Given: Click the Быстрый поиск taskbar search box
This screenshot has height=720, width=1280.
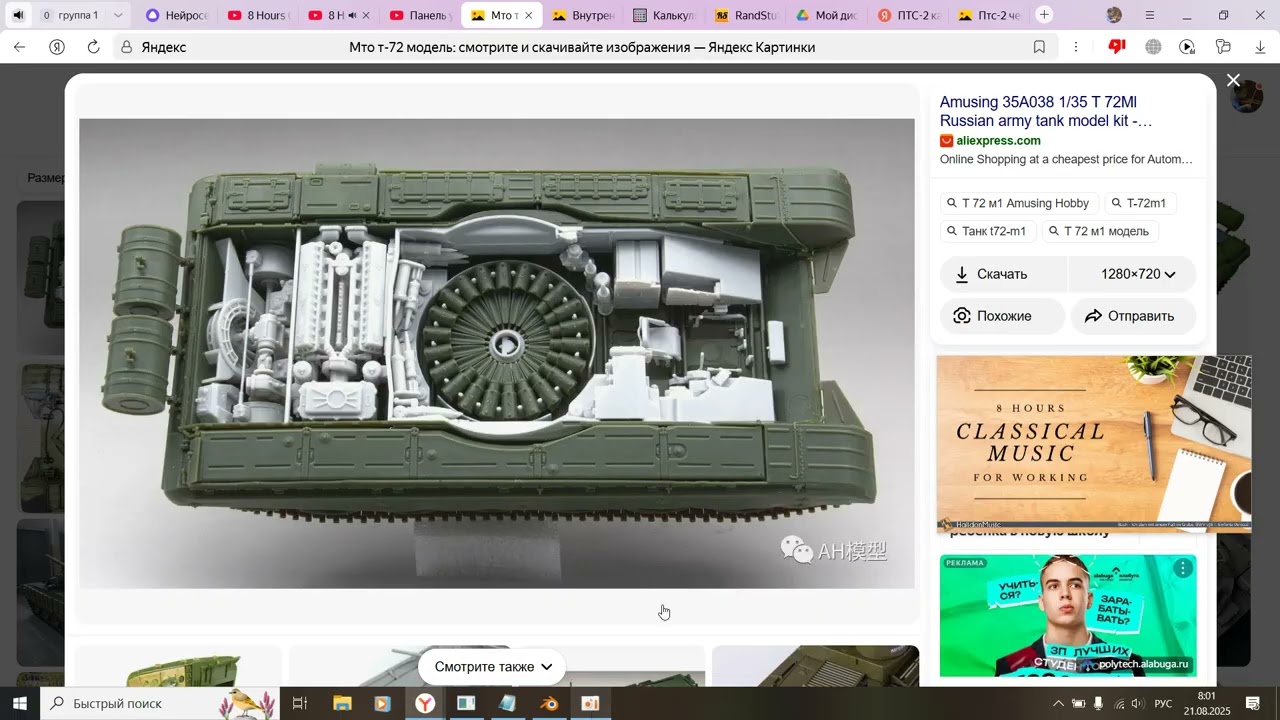Looking at the screenshot, I should coord(160,703).
